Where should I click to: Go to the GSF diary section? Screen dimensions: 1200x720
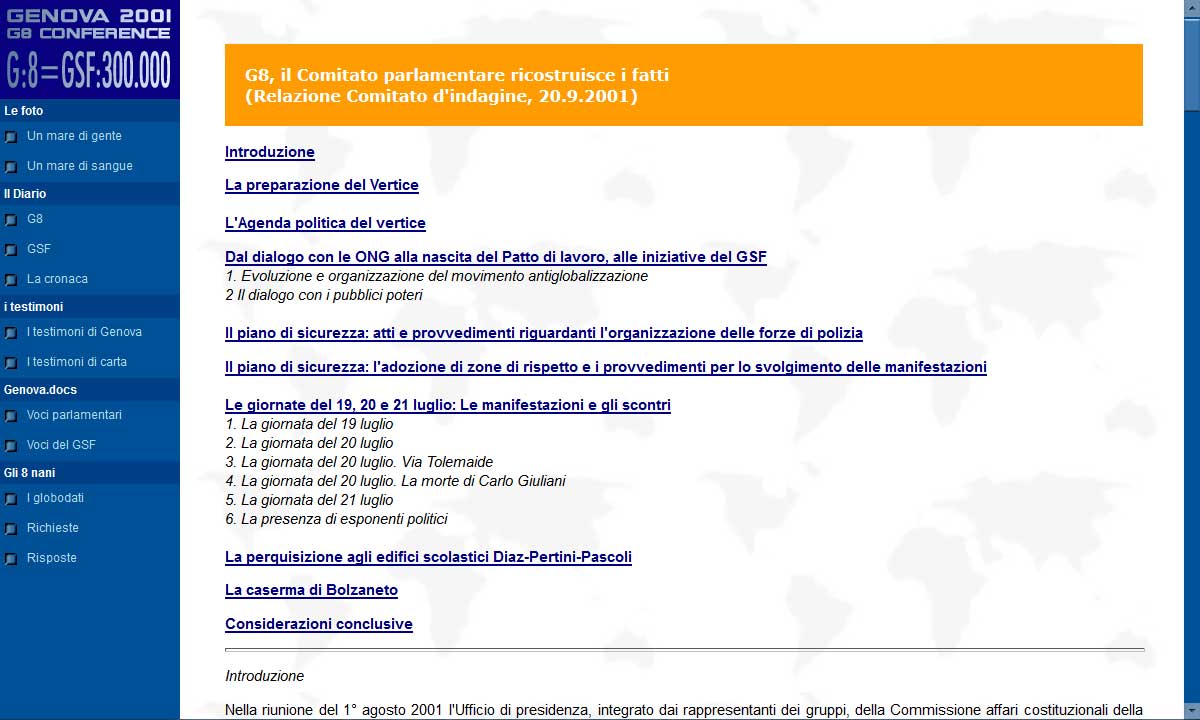coord(39,249)
